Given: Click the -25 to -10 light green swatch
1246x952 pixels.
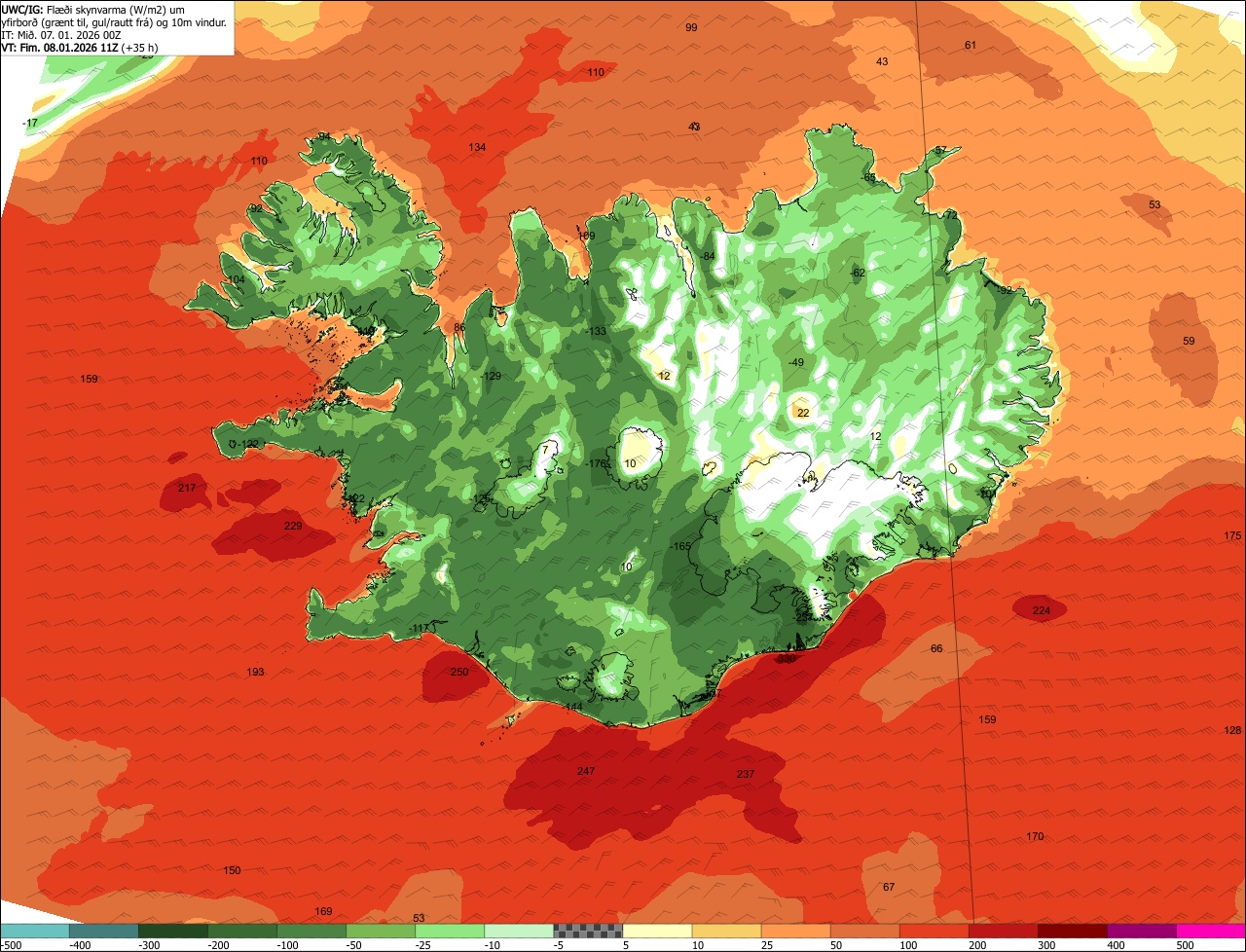Looking at the screenshot, I should coord(450,931).
